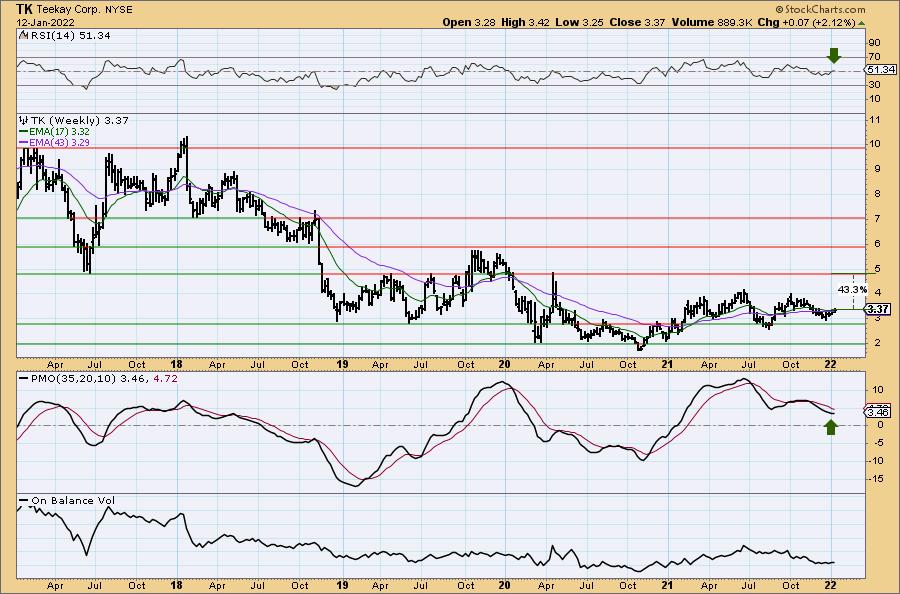This screenshot has height=594, width=900.
Task: Click the High 3.42 value
Action: point(525,22)
